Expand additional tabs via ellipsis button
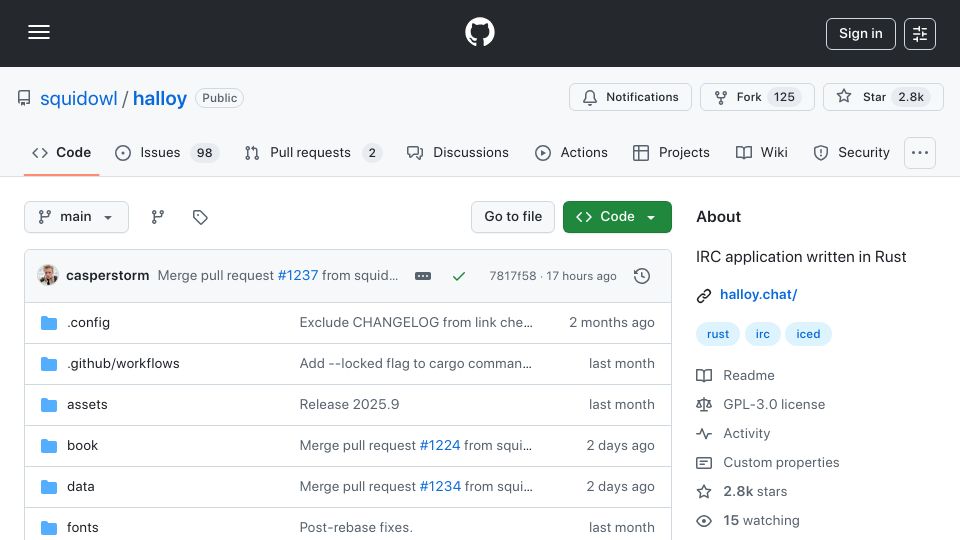960x540 pixels. coord(920,152)
